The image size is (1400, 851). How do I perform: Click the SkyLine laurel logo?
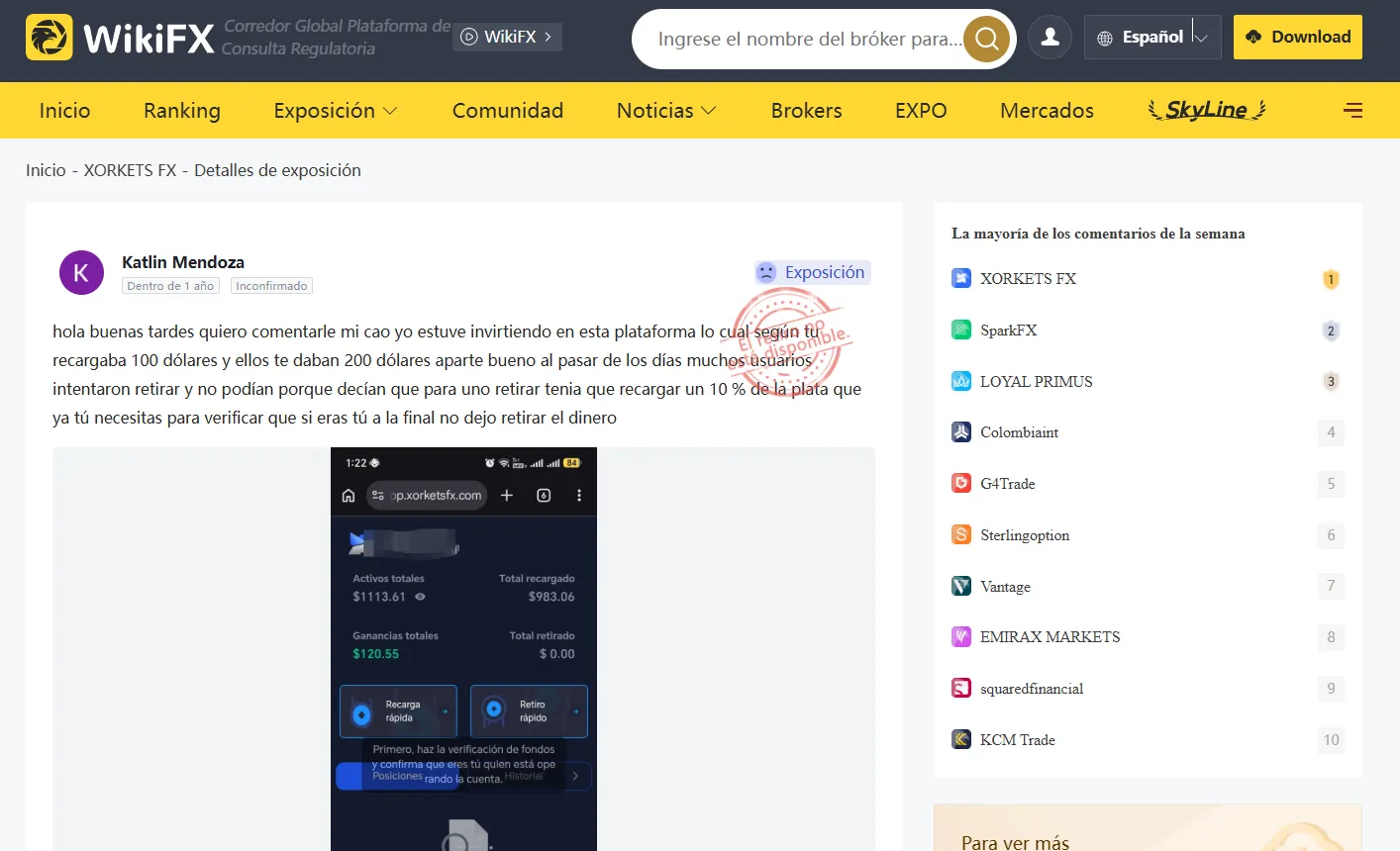[1207, 110]
